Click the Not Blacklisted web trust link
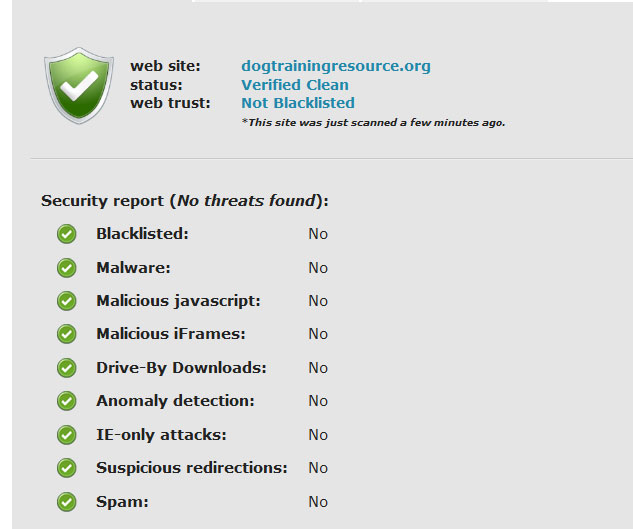The height and width of the screenshot is (529, 633). click(298, 103)
